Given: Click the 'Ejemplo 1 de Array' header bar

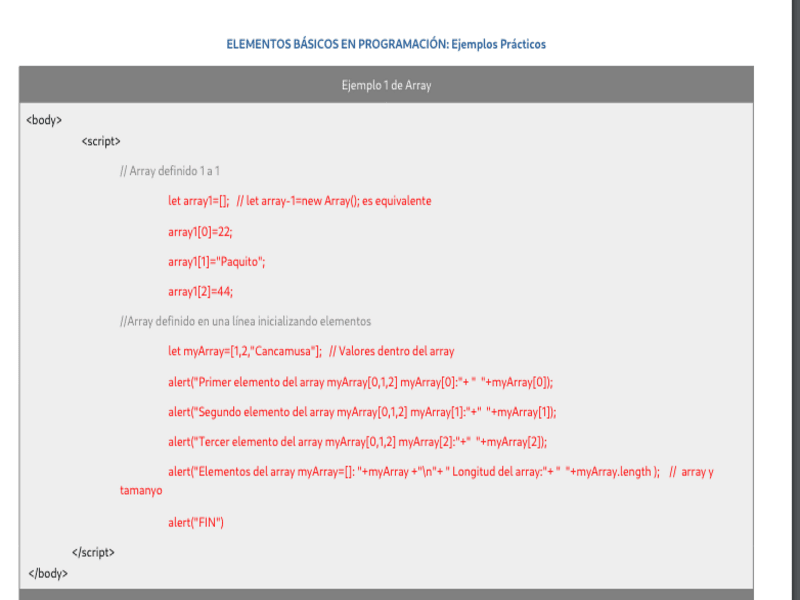Looking at the screenshot, I should 386,85.
